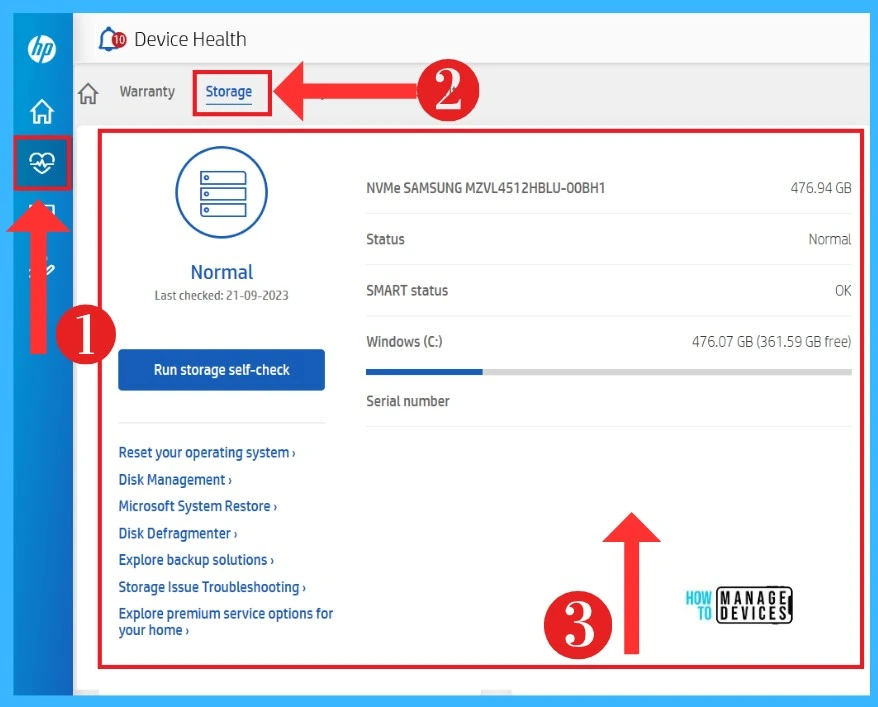Click the Windows (C:) label
878x707 pixels.
pyautogui.click(x=404, y=341)
